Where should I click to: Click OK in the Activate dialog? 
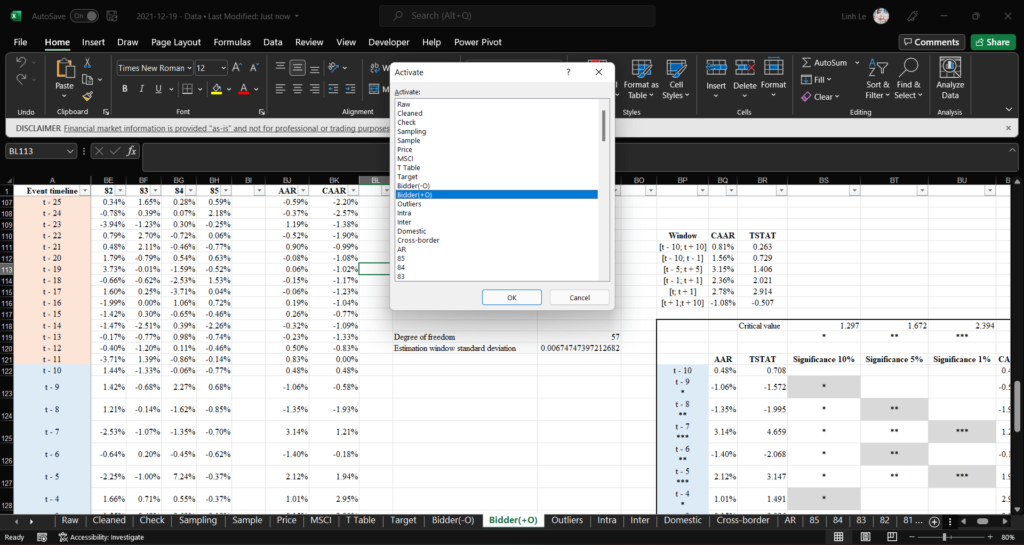point(511,298)
